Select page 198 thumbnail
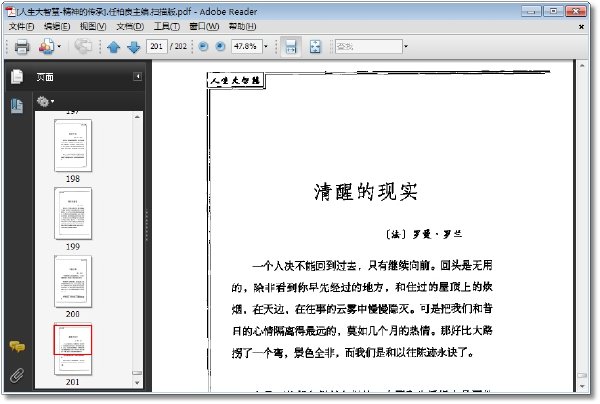Image resolution: width=600 pixels, height=404 pixels. point(73,145)
